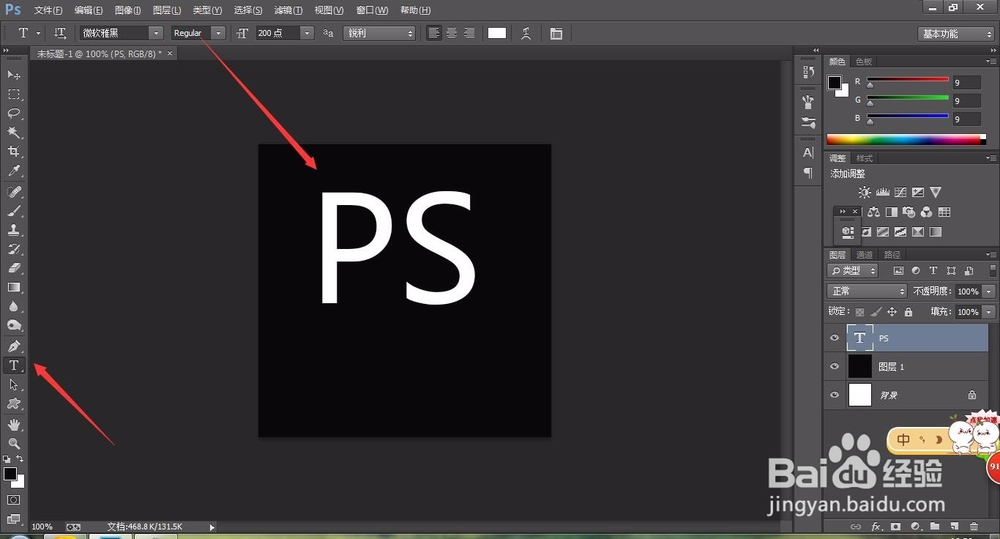This screenshot has width=1000, height=539.
Task: Open the 文件(F) menu
Action: click(x=48, y=10)
